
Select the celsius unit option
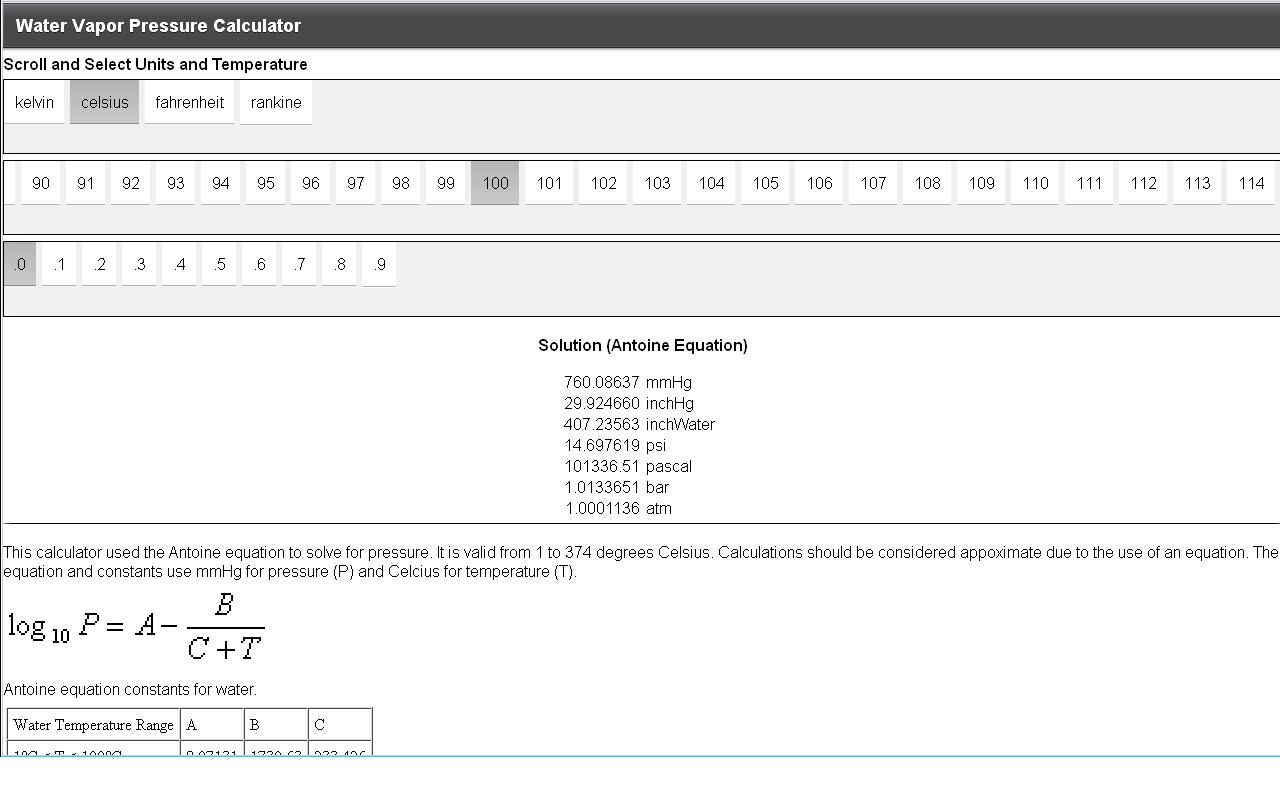pos(104,102)
